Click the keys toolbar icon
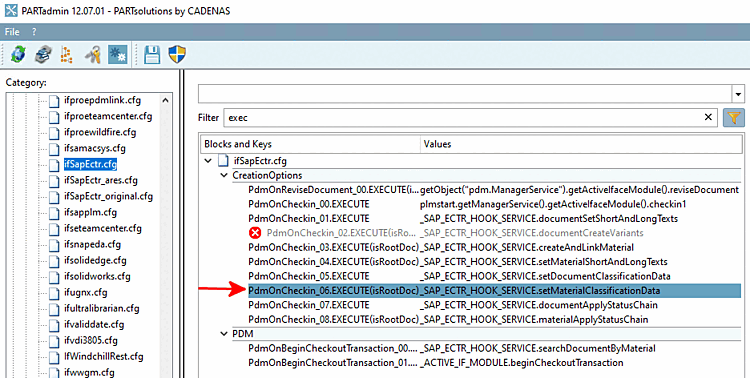 [x=93, y=55]
